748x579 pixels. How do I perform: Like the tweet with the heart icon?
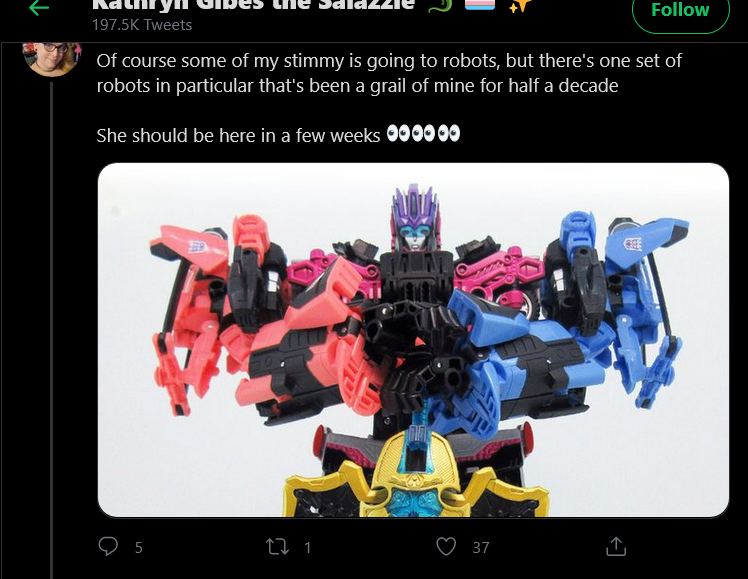click(x=446, y=547)
